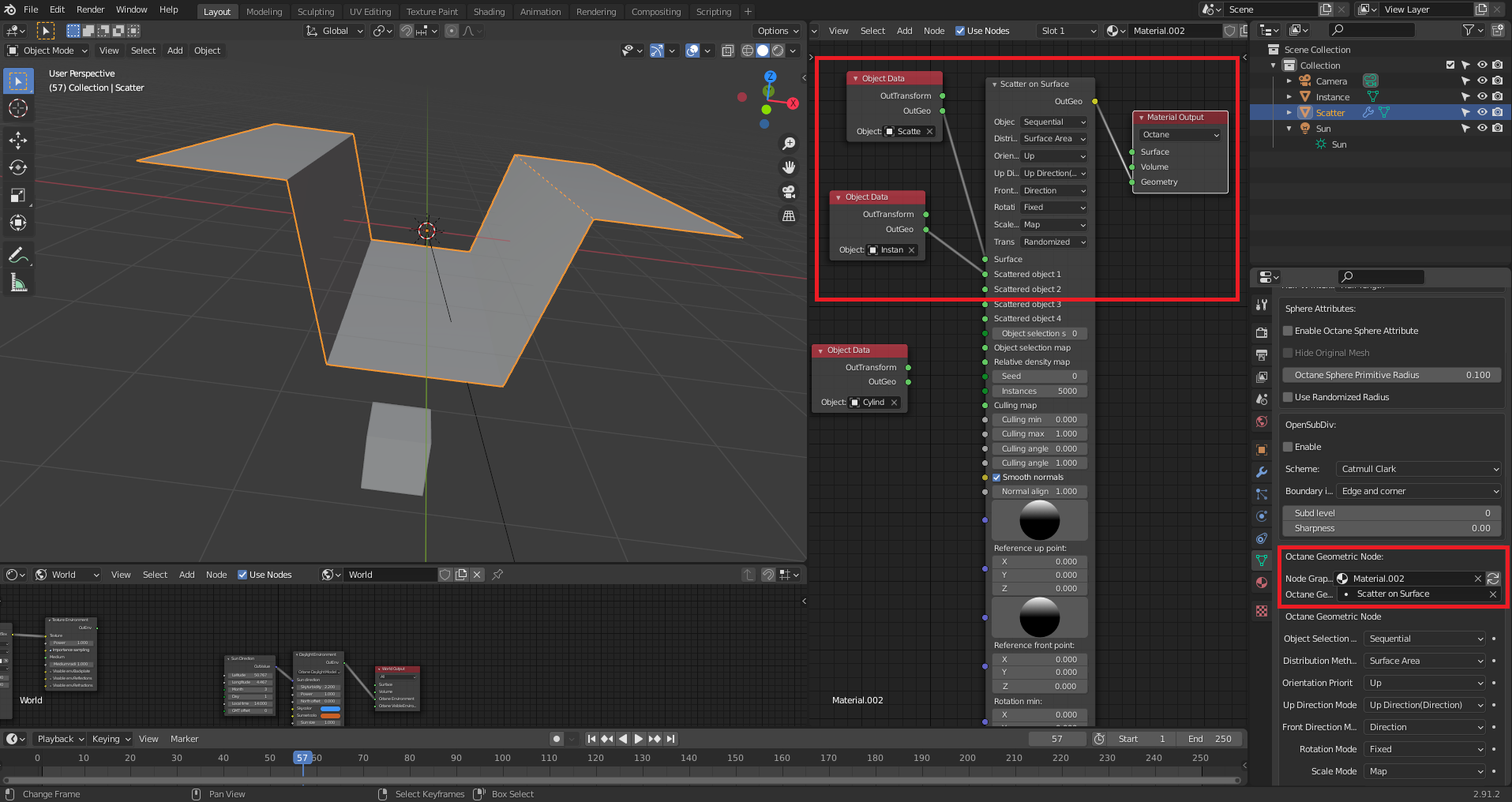Open the Keying popover in timeline
The height and width of the screenshot is (802, 1512).
tap(111, 739)
